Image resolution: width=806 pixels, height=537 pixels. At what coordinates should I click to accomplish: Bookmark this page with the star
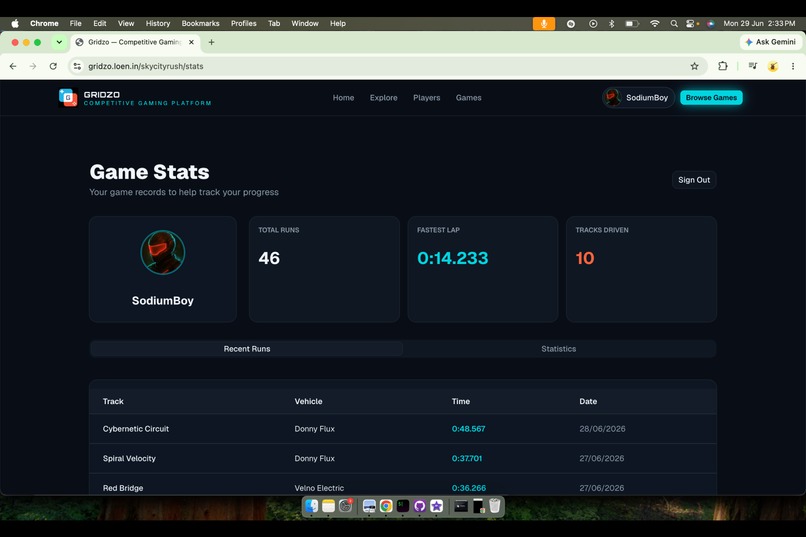click(694, 66)
